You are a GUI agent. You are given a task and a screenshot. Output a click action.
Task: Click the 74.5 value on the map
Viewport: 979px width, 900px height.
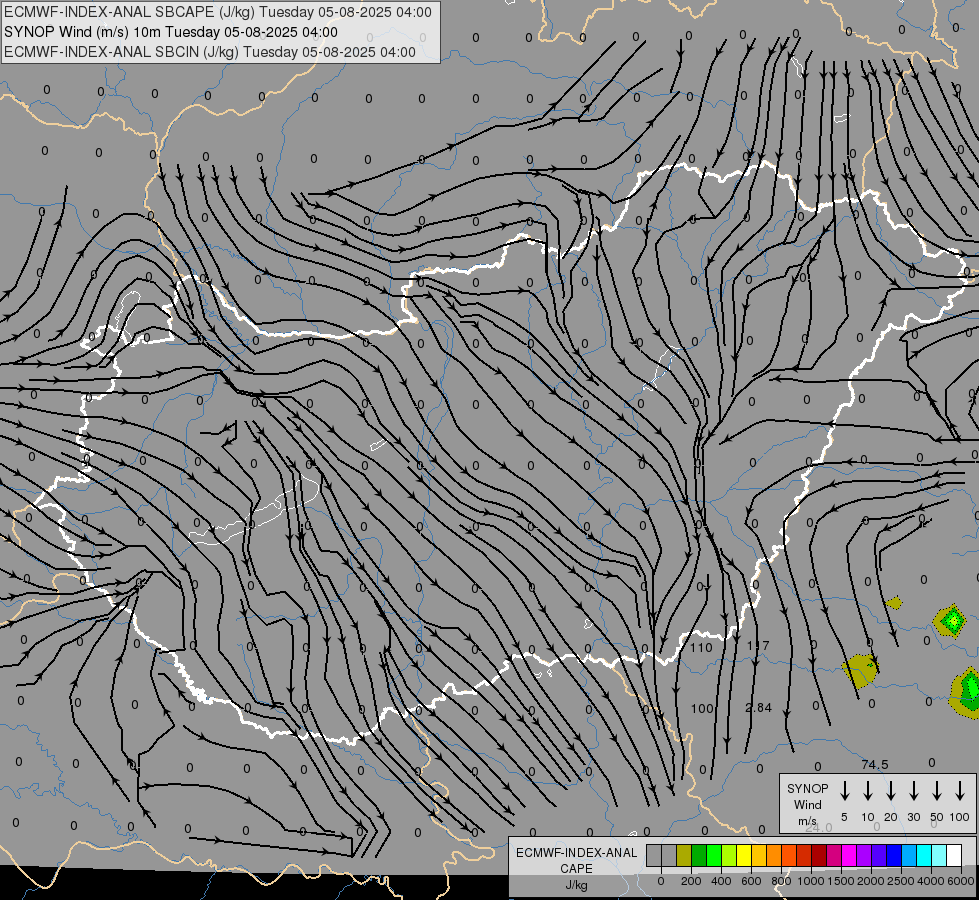tap(875, 764)
